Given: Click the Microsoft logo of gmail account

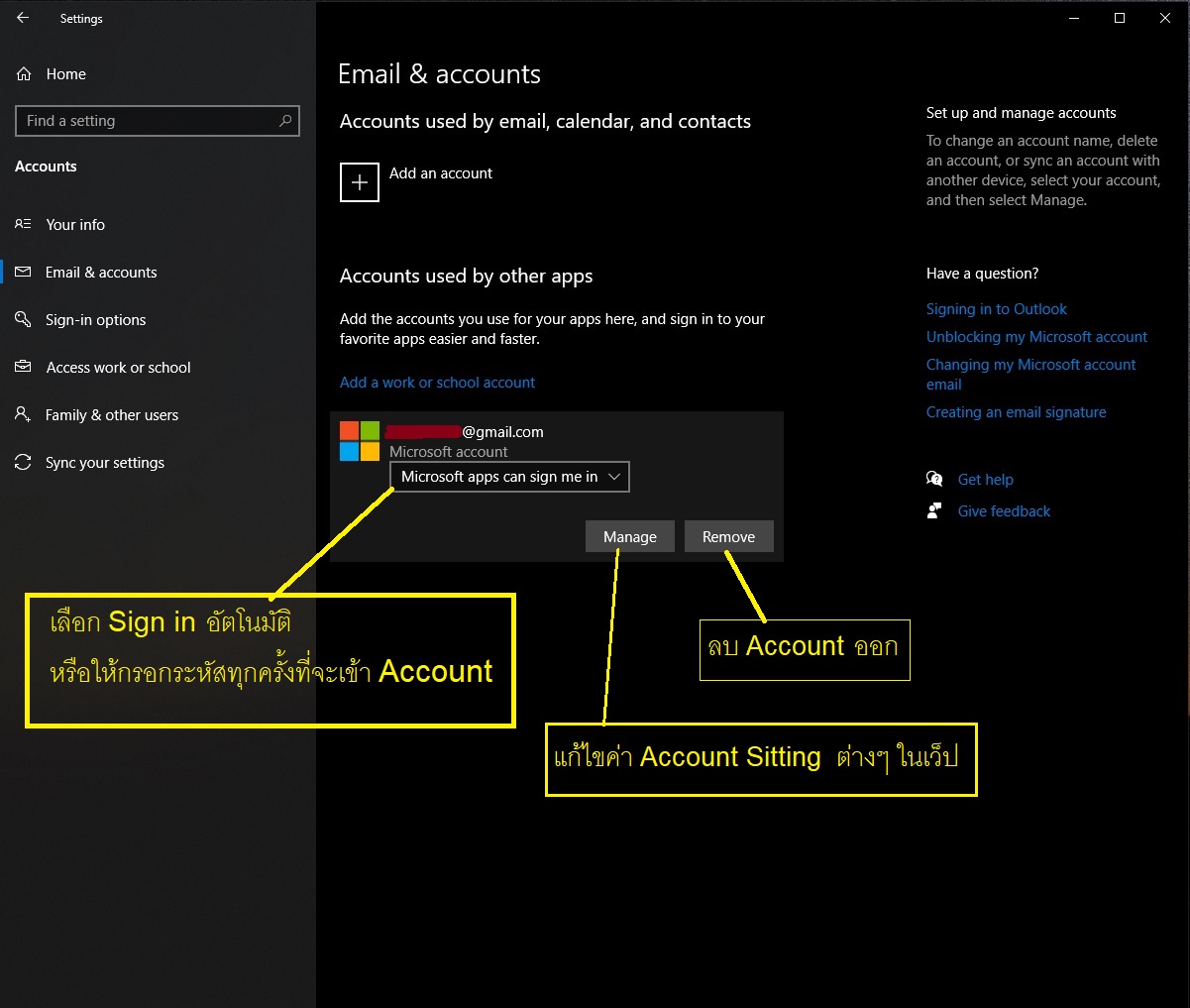Looking at the screenshot, I should tap(360, 441).
